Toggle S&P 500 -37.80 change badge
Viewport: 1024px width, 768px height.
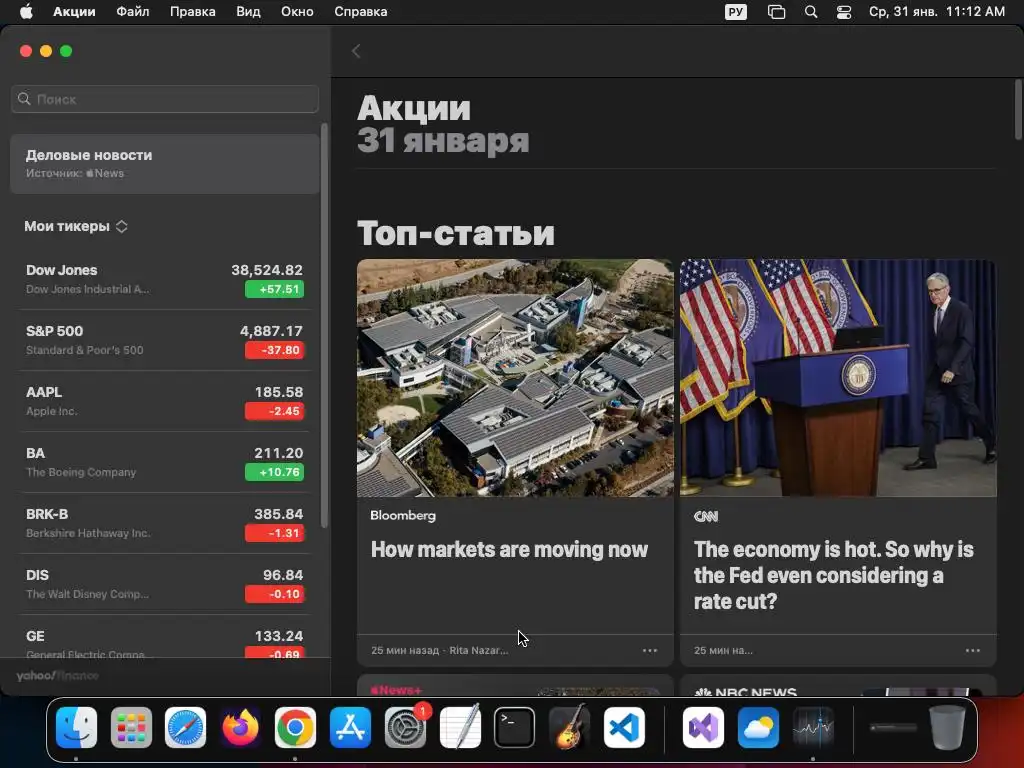point(274,350)
